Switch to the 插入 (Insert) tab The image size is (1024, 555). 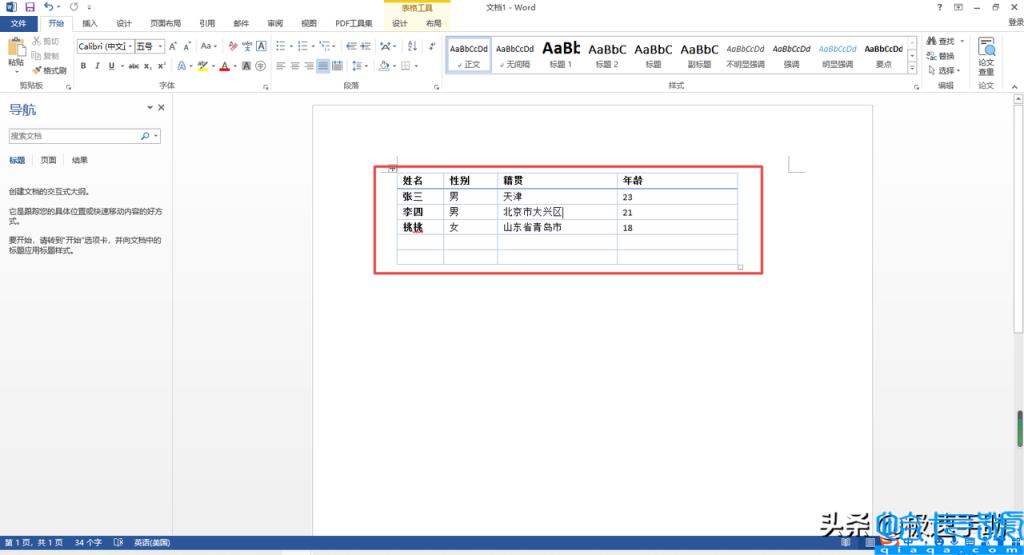coord(90,24)
